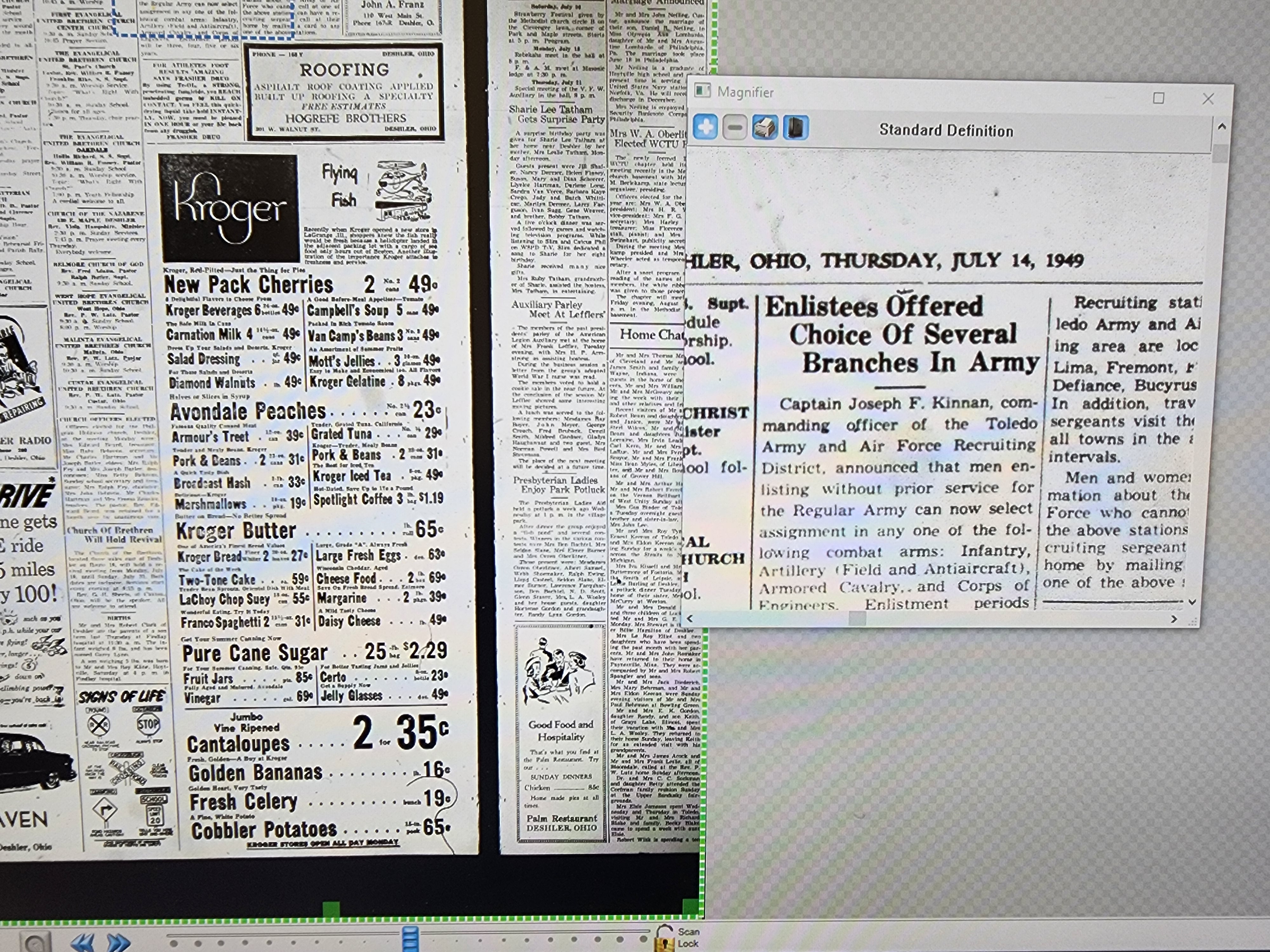Click the zoom in plus icon in Magnifier
This screenshot has height=952, width=1270.
click(x=705, y=127)
